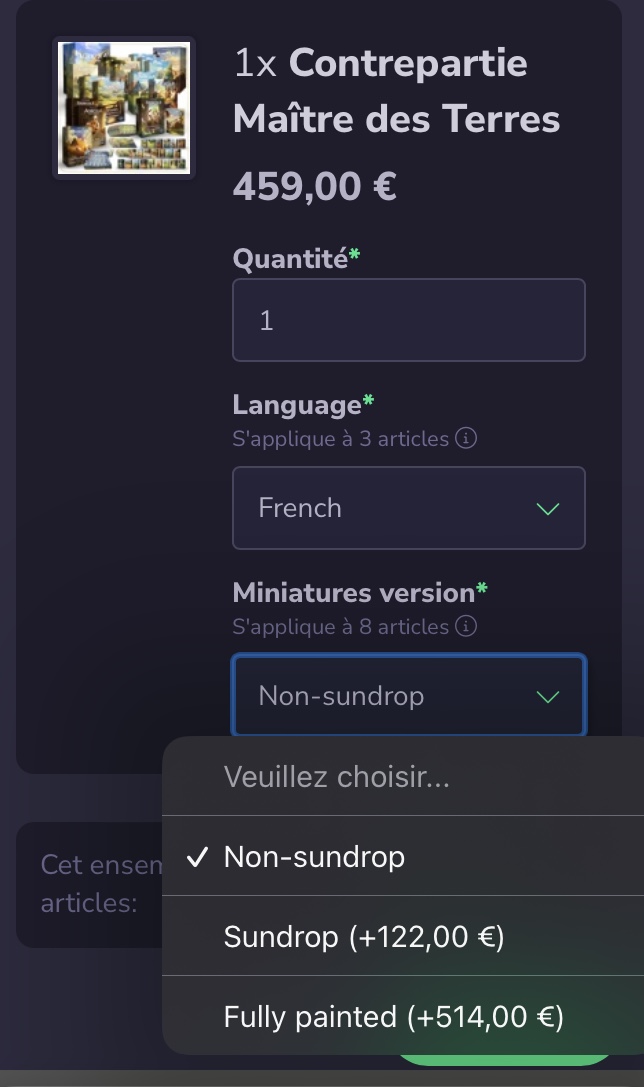
Task: Pick Fully painted (+514,00 €) option
Action: 394,1017
